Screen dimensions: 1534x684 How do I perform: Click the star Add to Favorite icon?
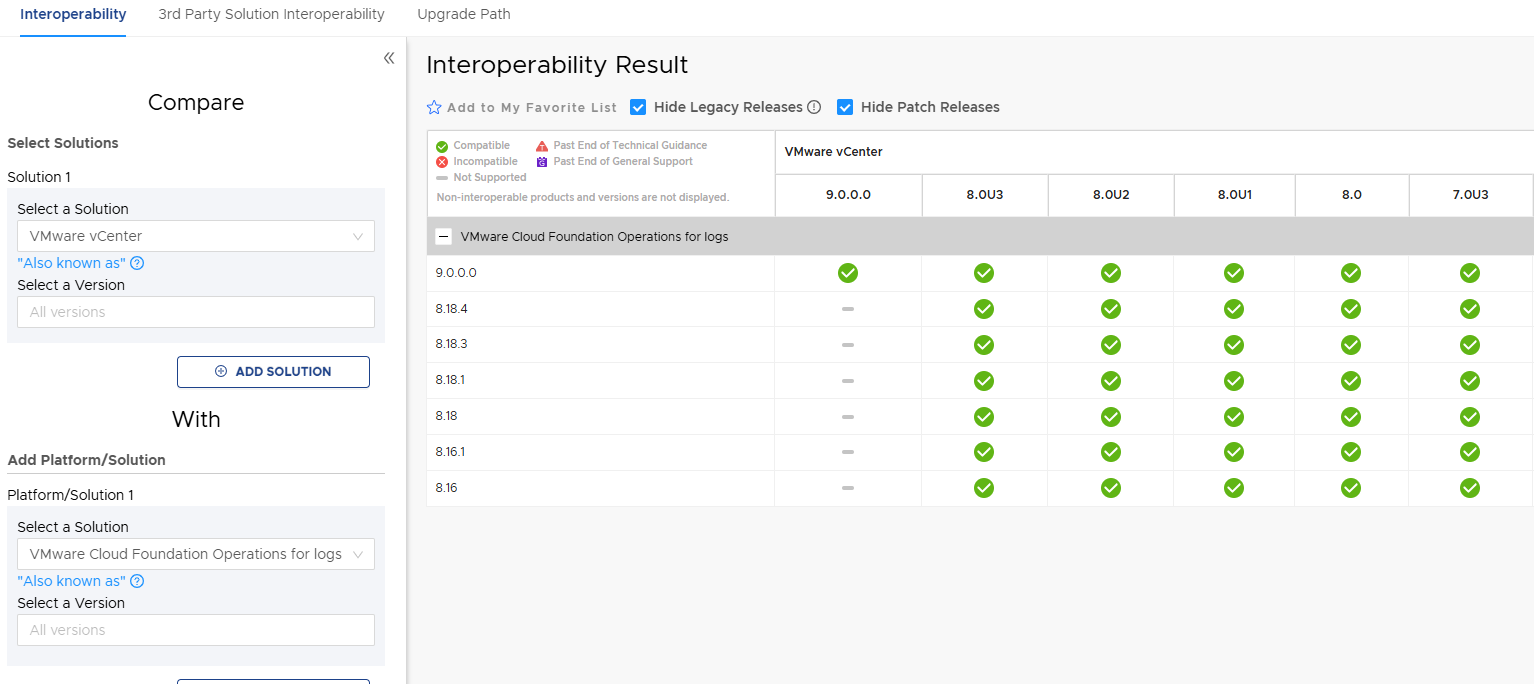434,108
